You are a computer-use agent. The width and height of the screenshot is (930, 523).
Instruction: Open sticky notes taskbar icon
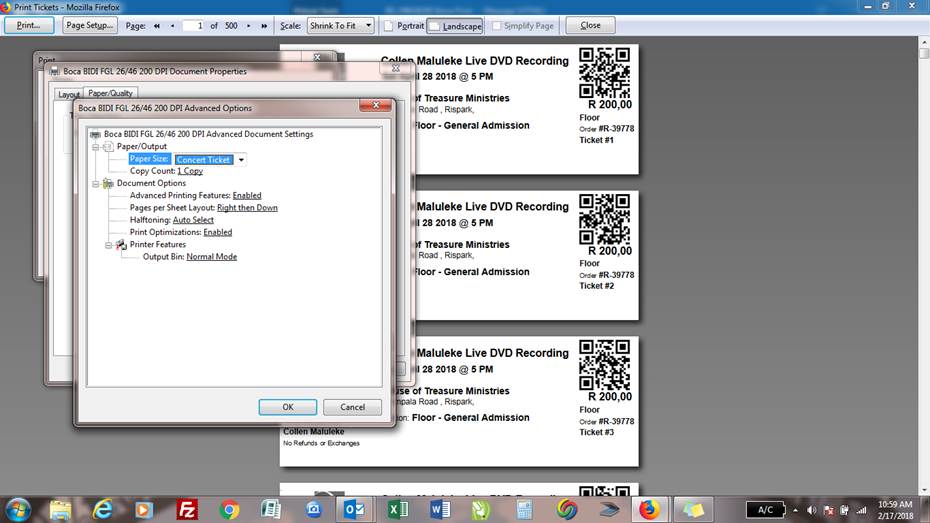pyautogui.click(x=693, y=509)
